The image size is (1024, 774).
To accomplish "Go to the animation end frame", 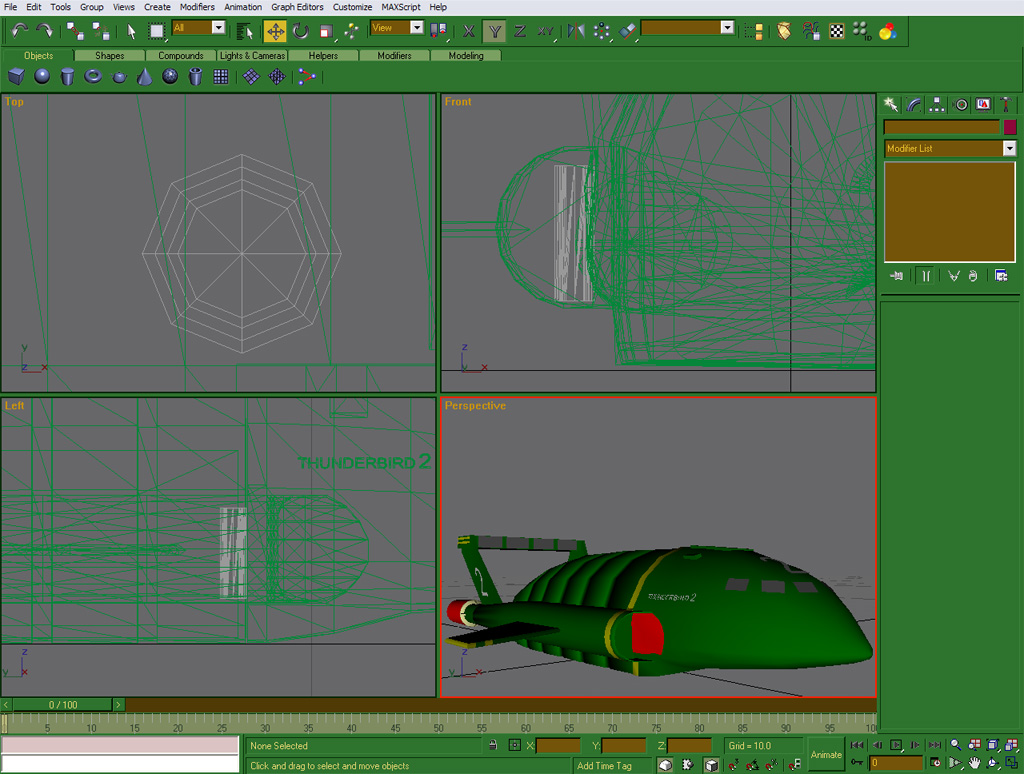I will click(935, 745).
